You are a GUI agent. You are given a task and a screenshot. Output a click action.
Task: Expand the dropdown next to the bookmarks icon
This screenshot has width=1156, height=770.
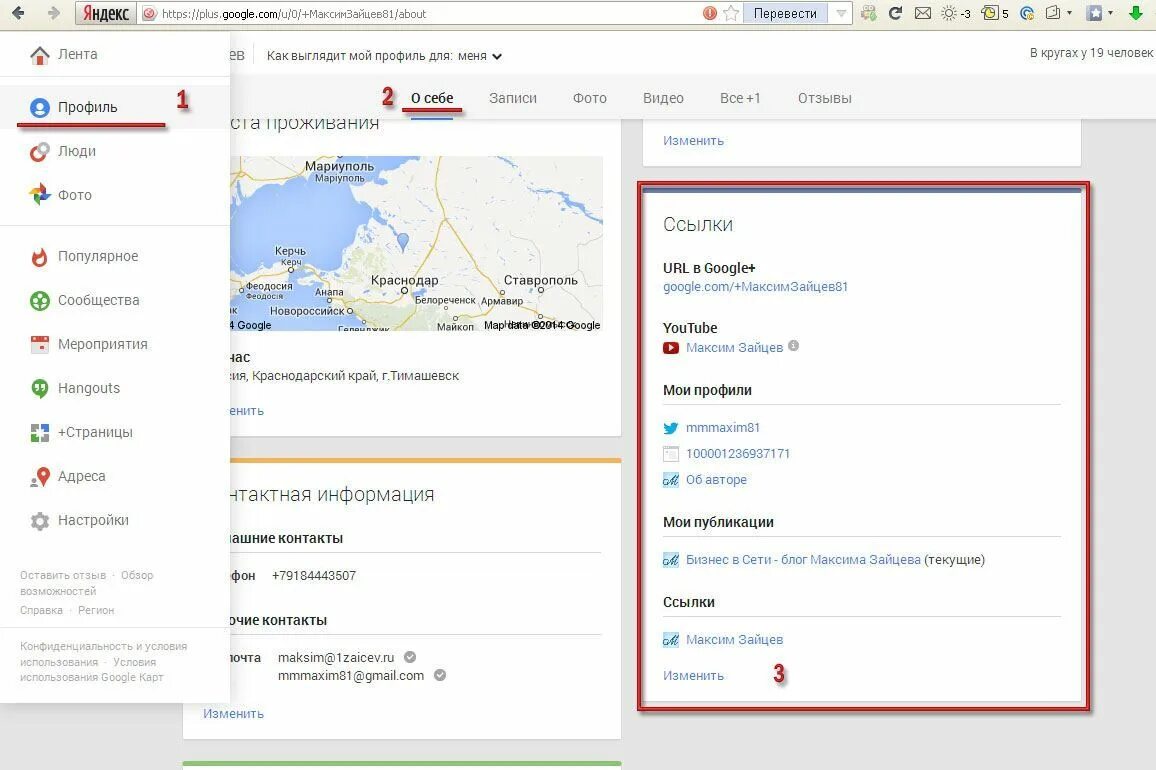[1110, 13]
